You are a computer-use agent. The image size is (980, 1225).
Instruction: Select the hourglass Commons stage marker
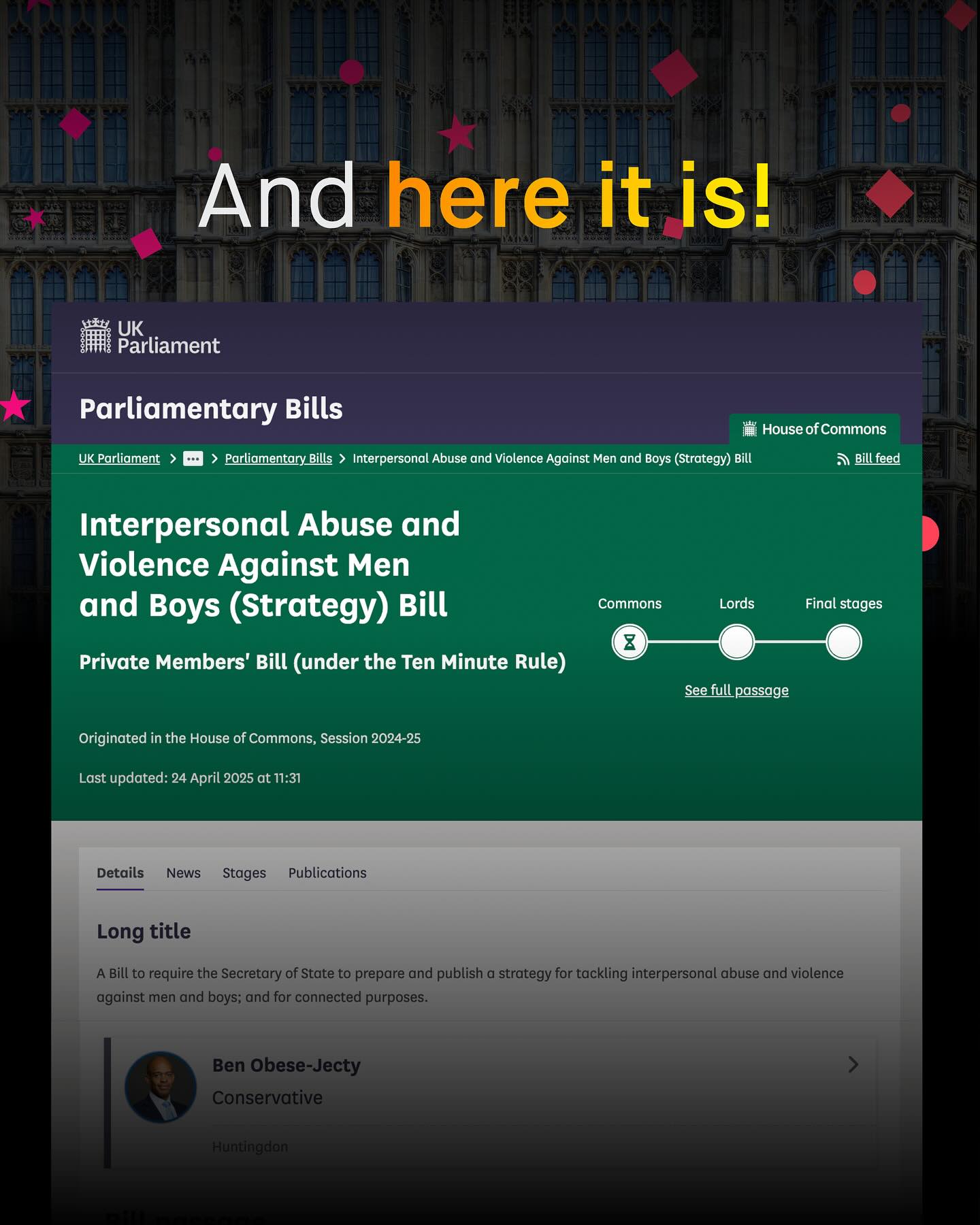point(630,642)
